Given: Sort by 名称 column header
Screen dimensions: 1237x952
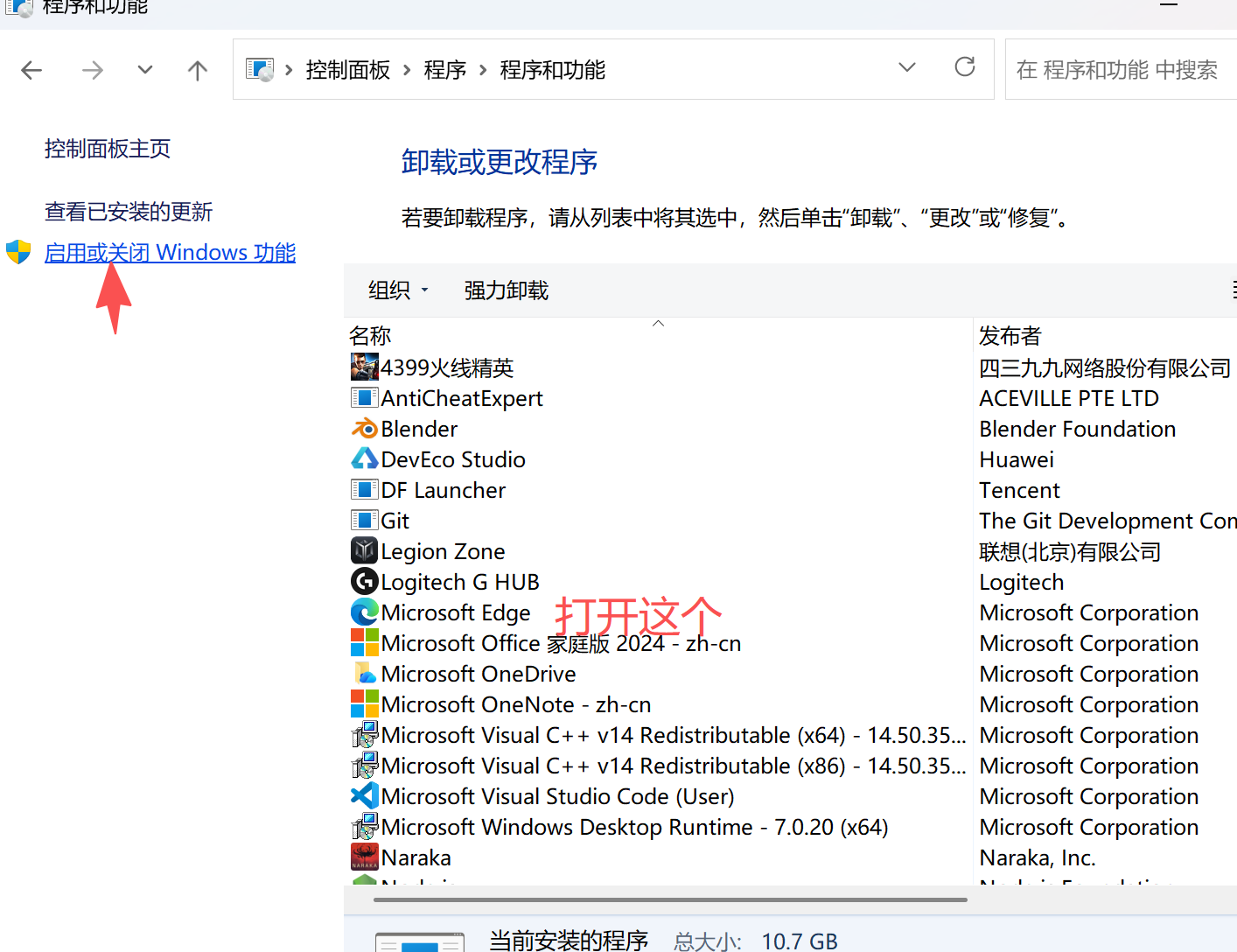Looking at the screenshot, I should [370, 336].
